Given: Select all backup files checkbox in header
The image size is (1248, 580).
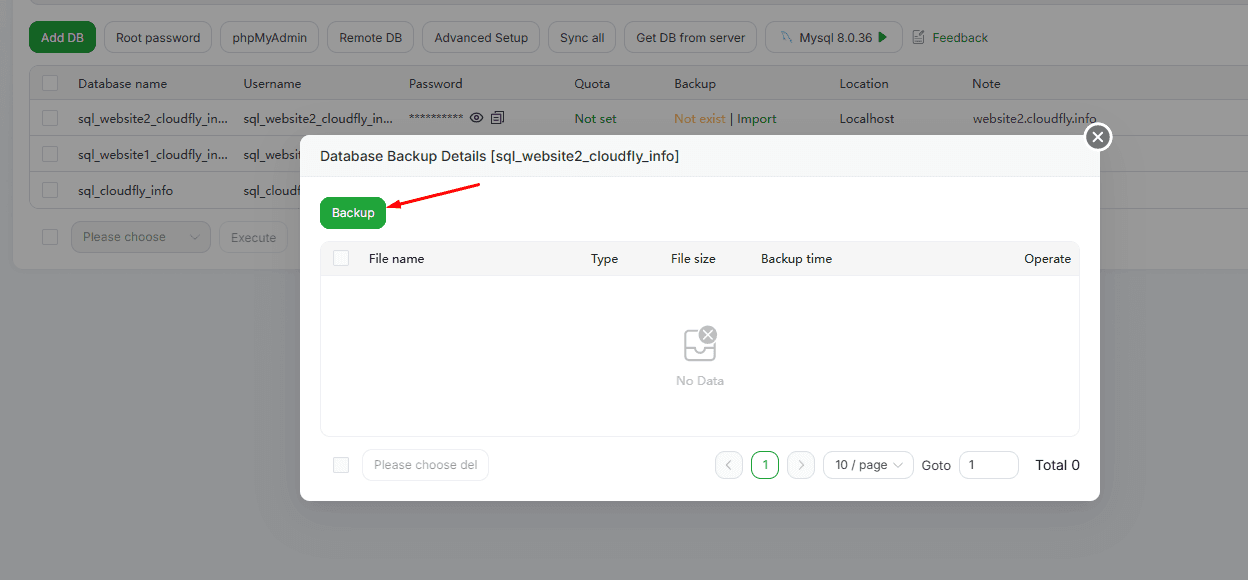Looking at the screenshot, I should [x=341, y=258].
